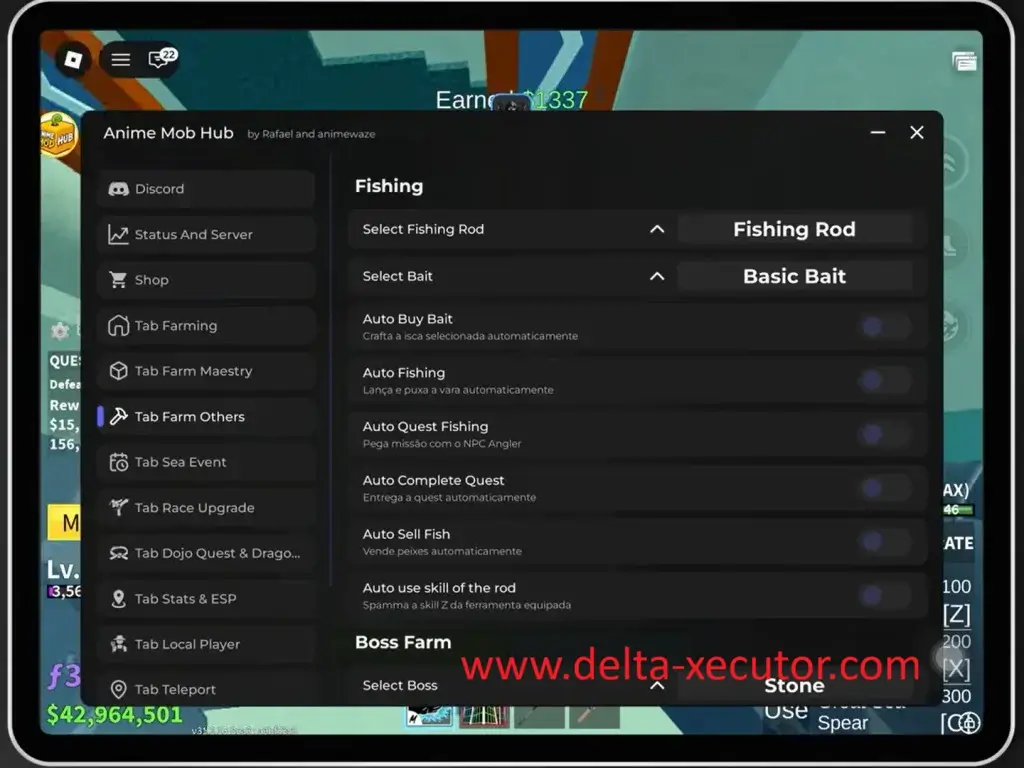Click the Tab Sea Event calendar icon
This screenshot has height=768, width=1024.
[118, 462]
